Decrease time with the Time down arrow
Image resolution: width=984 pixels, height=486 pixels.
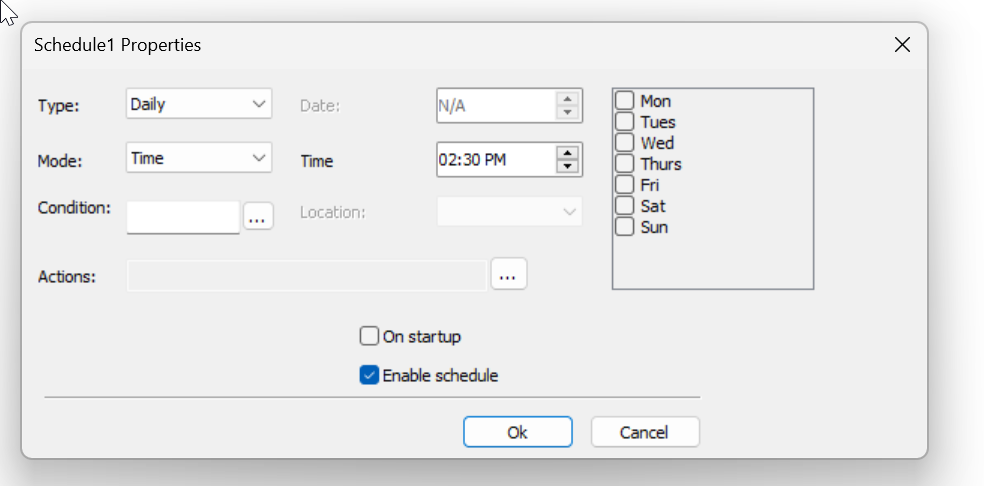(x=567, y=166)
